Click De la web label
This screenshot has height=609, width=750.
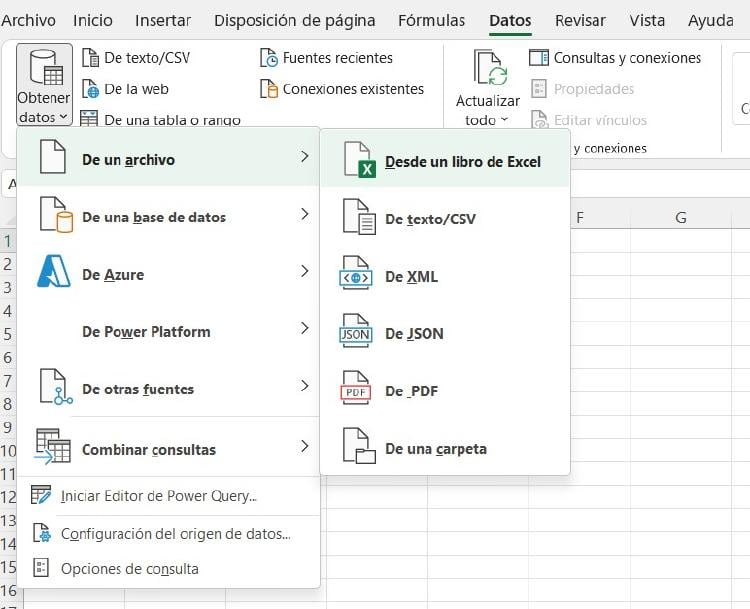click(x=136, y=89)
